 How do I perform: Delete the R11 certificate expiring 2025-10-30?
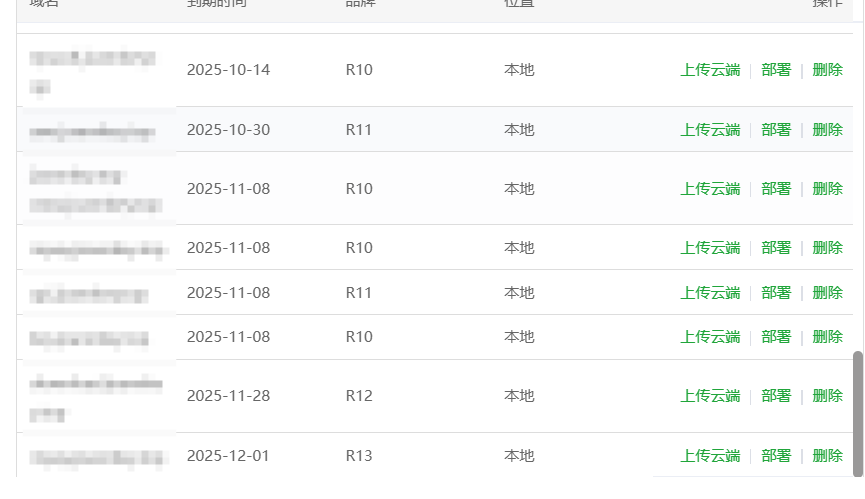click(x=827, y=130)
